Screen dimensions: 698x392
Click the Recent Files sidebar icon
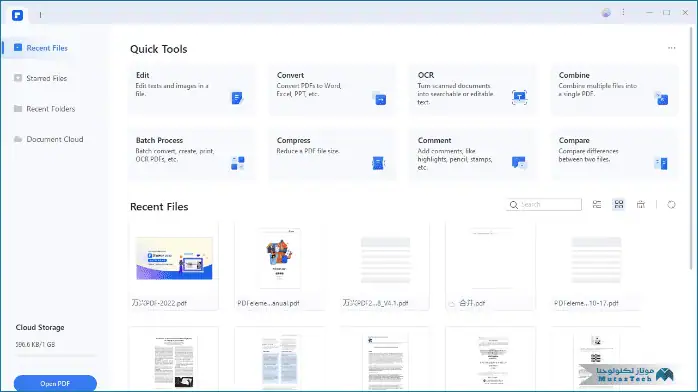click(x=18, y=47)
